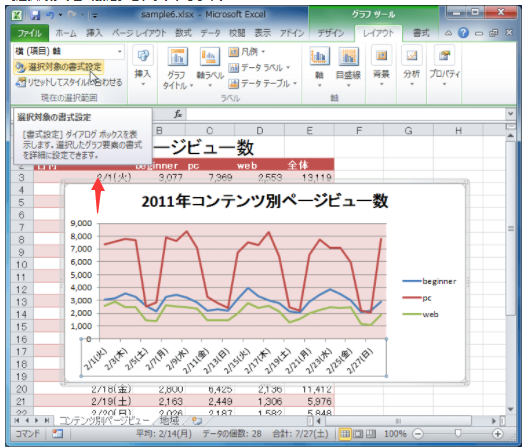This screenshot has width=530, height=448.
Task: Click the Redo icon in quick access toolbar
Action: tap(72, 15)
